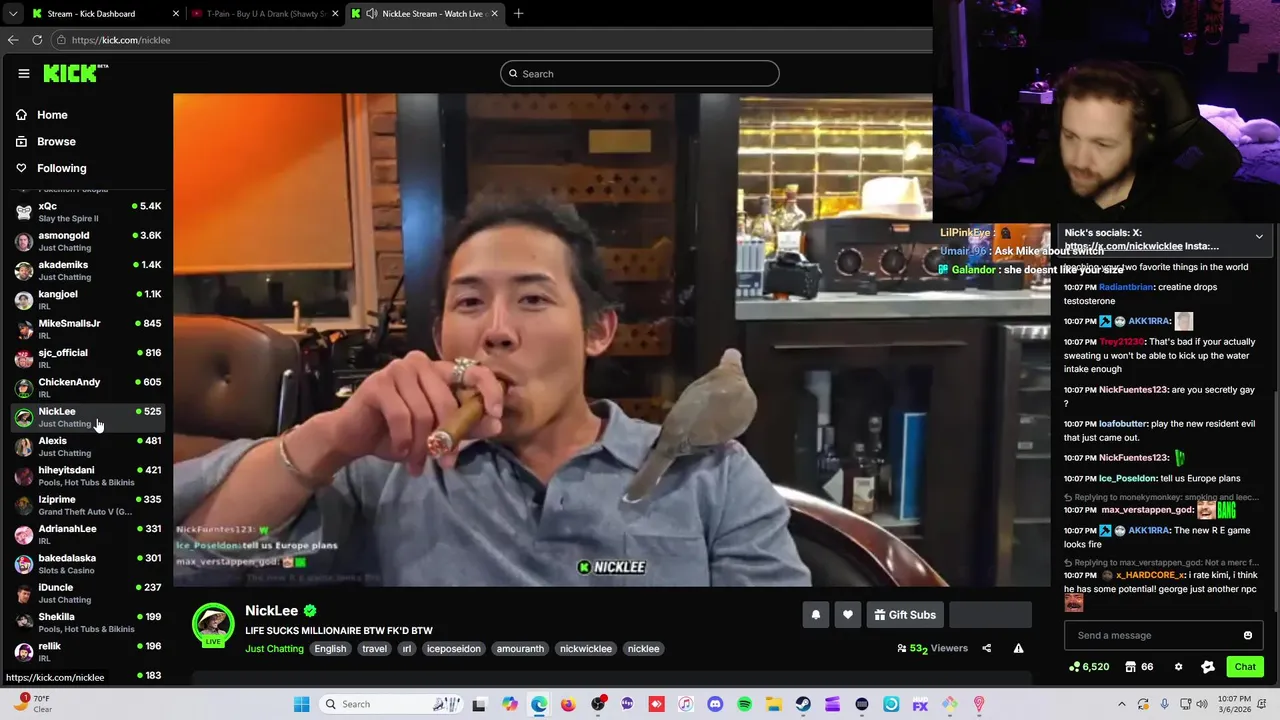Open rellik channel in sidebar
This screenshot has width=1280, height=720.
click(x=88, y=651)
